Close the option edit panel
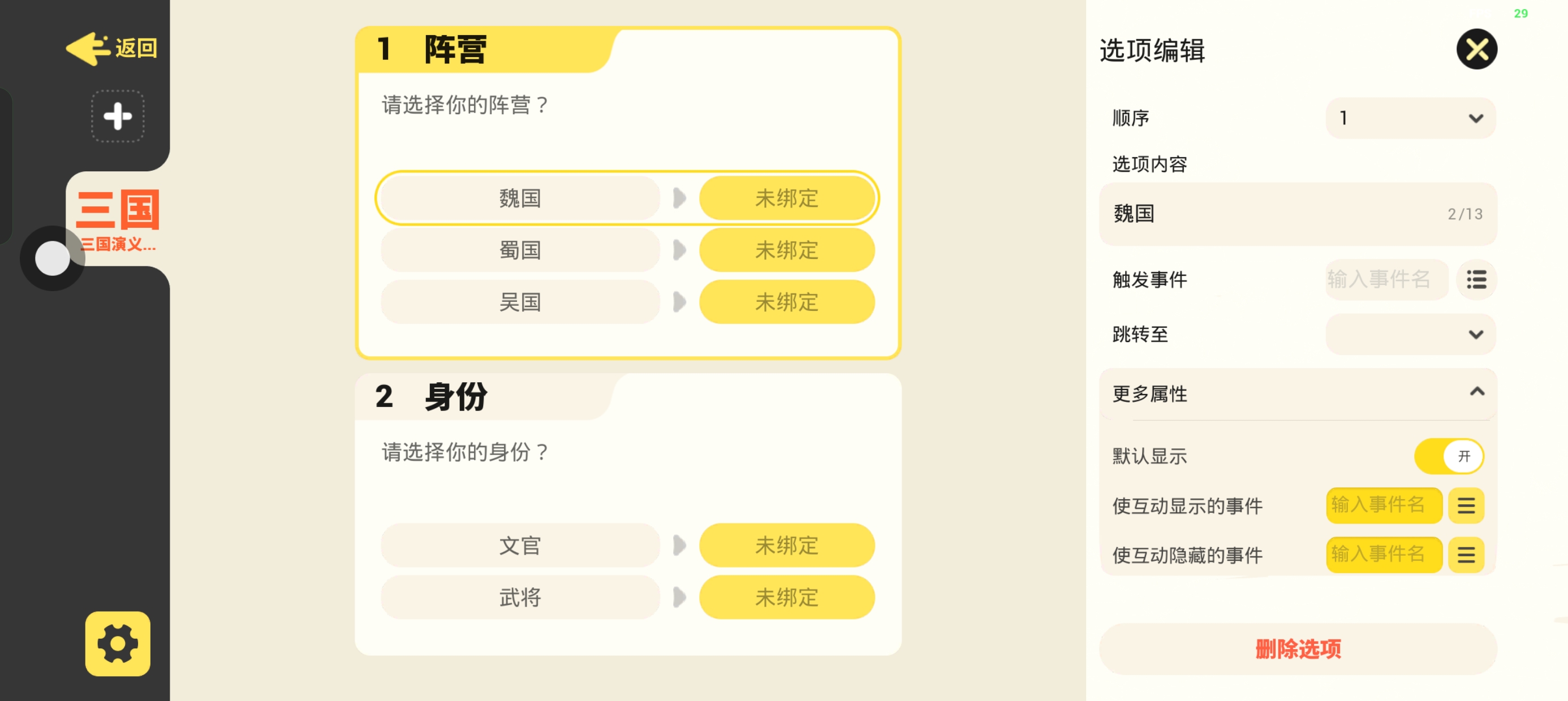 [x=1477, y=49]
